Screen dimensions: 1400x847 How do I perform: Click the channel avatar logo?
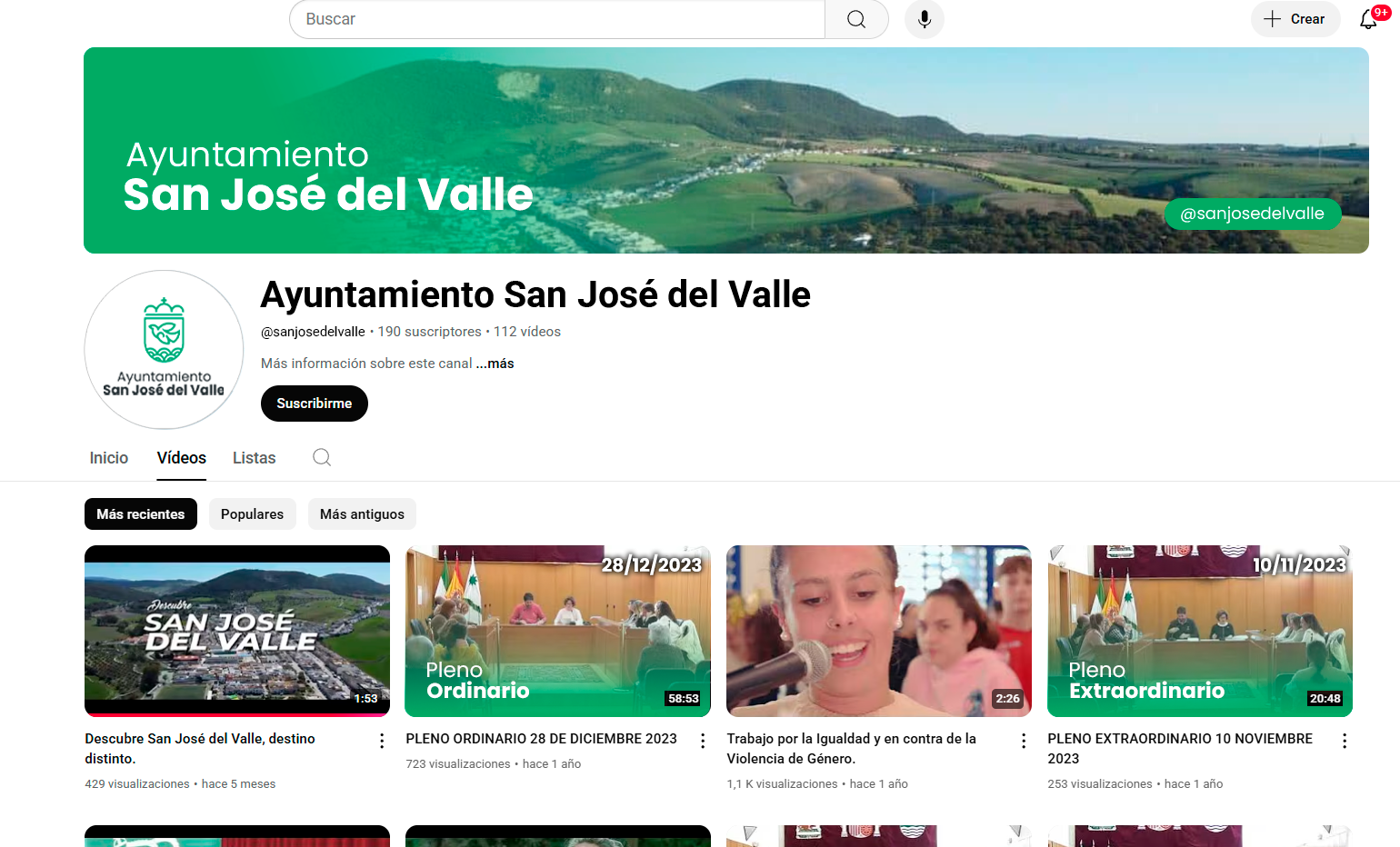[x=164, y=350]
